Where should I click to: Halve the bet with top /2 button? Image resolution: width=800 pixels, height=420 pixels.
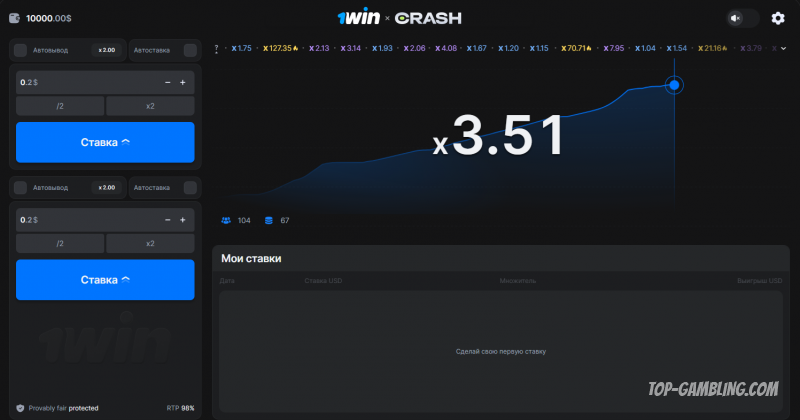point(60,106)
